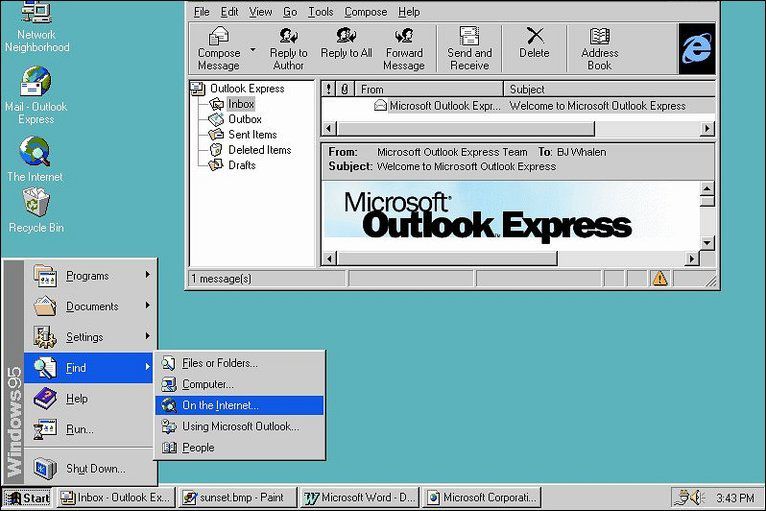Open the Tools menu
Screen dimensions: 766x511
pyautogui.click(x=320, y=12)
